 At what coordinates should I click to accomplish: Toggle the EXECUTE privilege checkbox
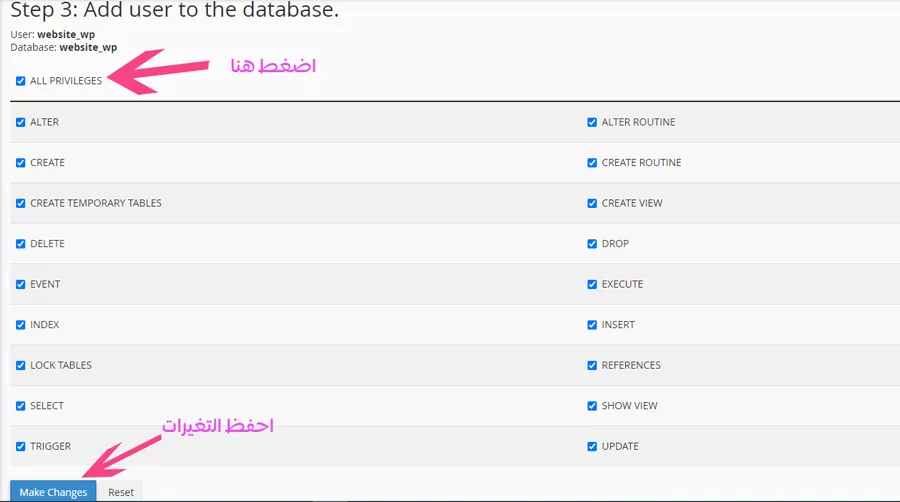(592, 285)
